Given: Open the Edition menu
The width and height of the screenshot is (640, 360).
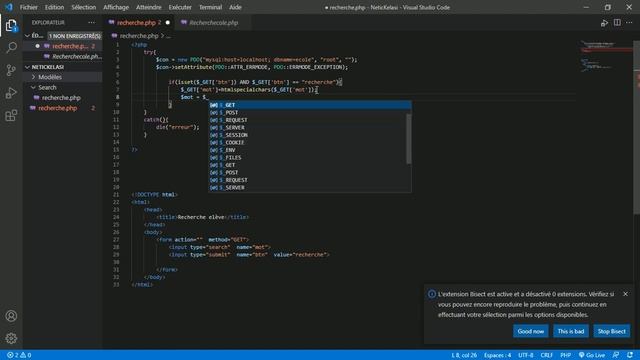Looking at the screenshot, I should point(54,7).
